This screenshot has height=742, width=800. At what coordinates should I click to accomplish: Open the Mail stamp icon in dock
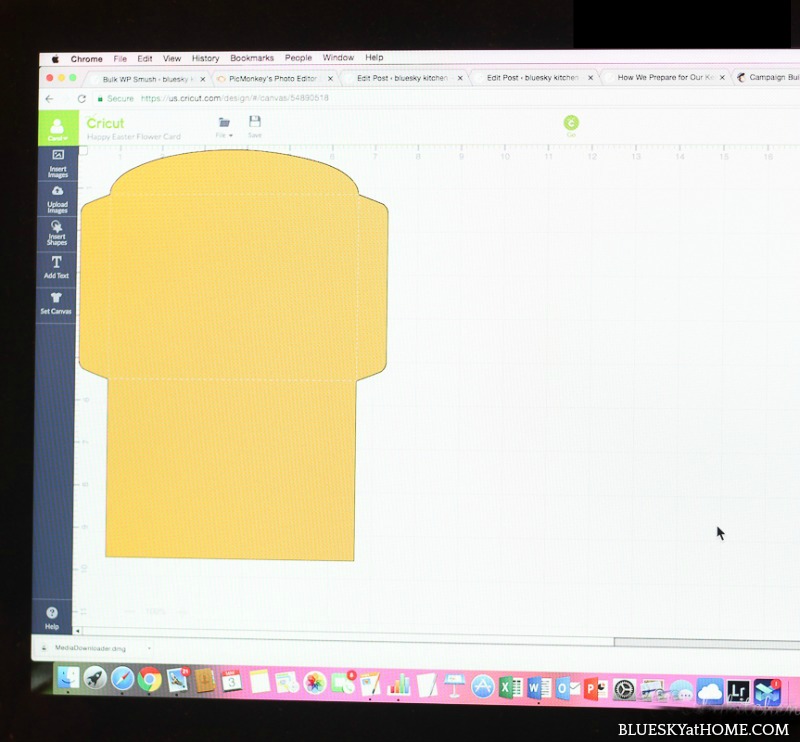pyautogui.click(x=178, y=680)
